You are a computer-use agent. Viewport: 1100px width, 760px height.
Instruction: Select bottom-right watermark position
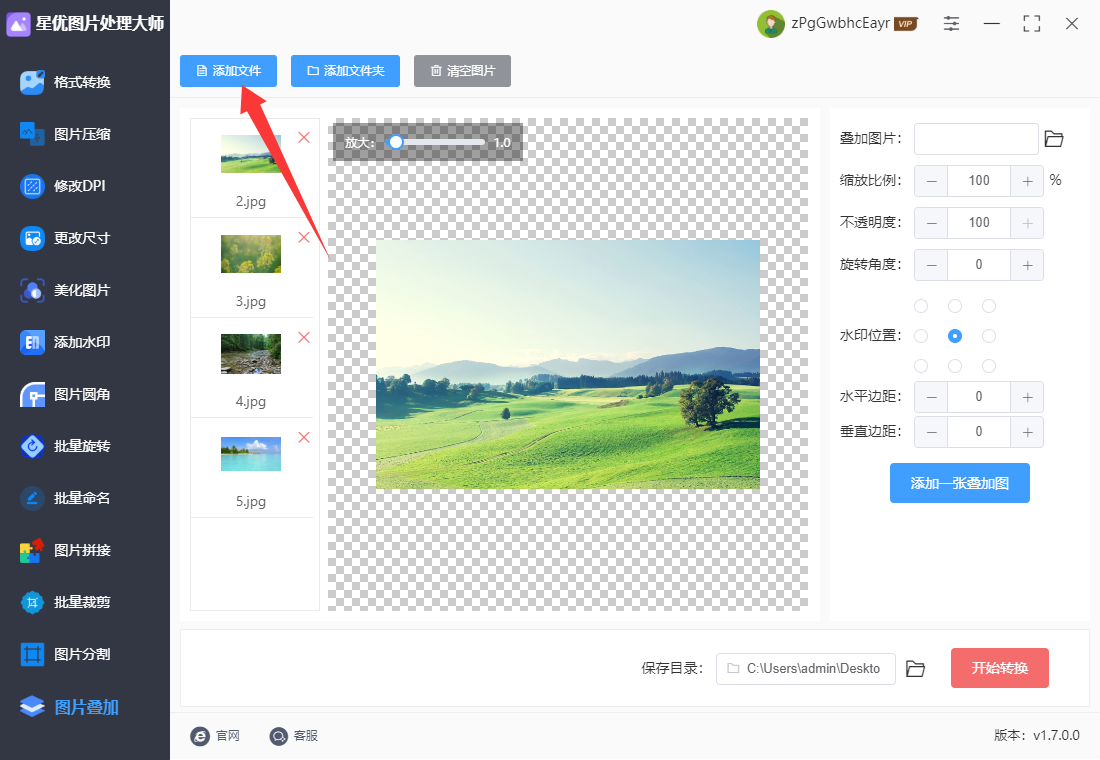click(x=988, y=366)
